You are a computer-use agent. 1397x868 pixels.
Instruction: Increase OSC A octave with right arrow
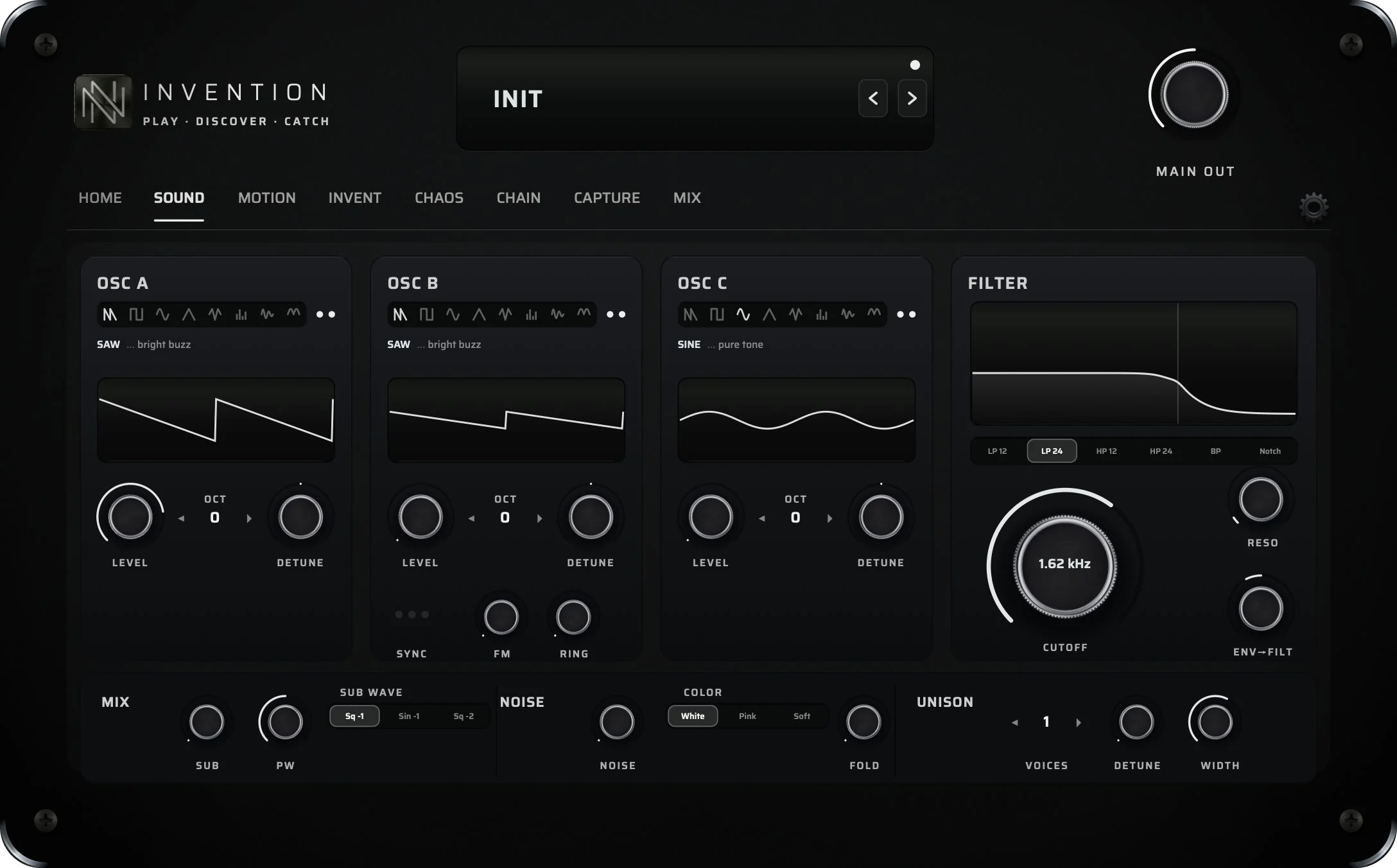249,518
